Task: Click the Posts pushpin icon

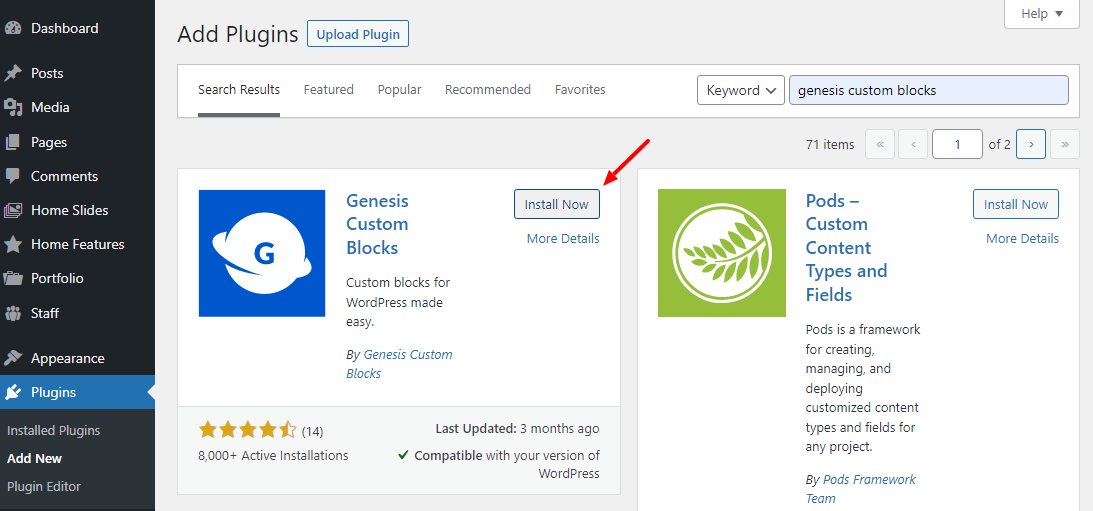Action: click(13, 73)
